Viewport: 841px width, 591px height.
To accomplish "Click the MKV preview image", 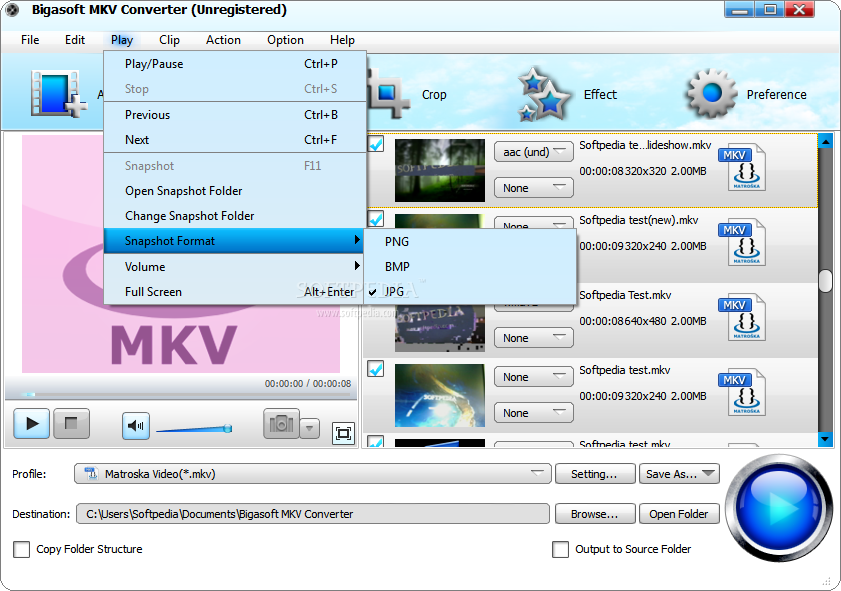I will point(181,254).
